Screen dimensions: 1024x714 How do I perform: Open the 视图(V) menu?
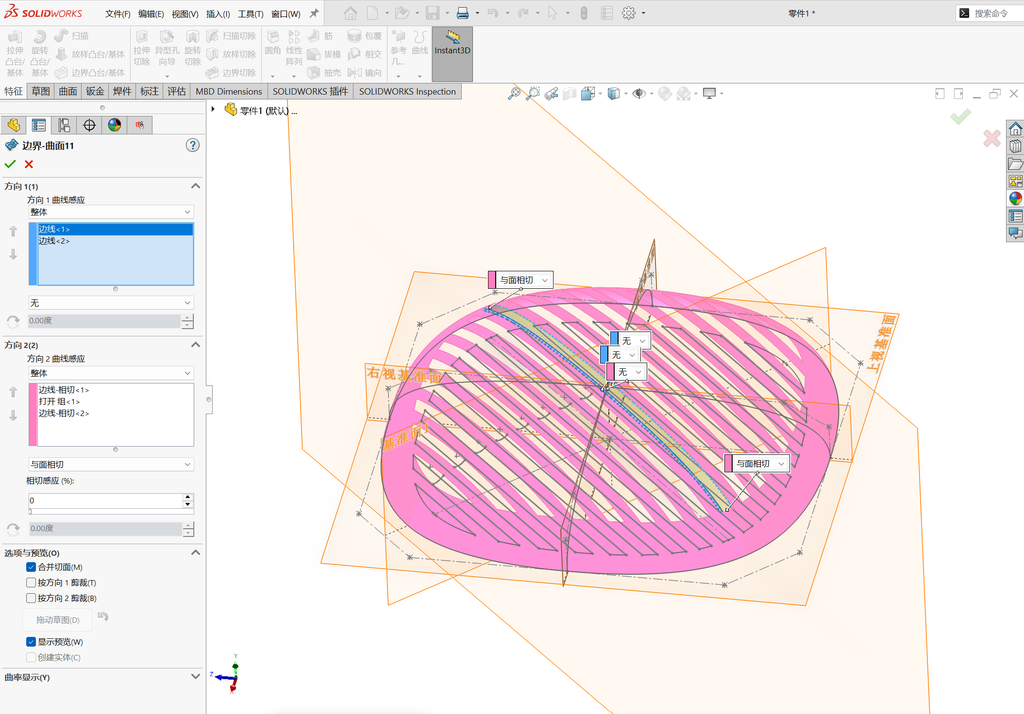pos(185,14)
